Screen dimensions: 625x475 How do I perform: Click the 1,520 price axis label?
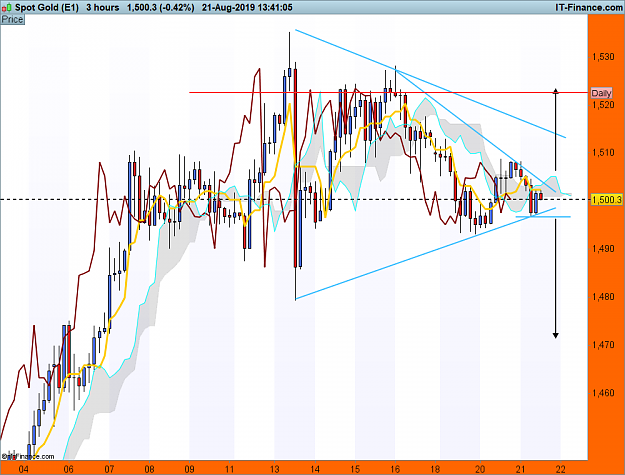click(603, 105)
